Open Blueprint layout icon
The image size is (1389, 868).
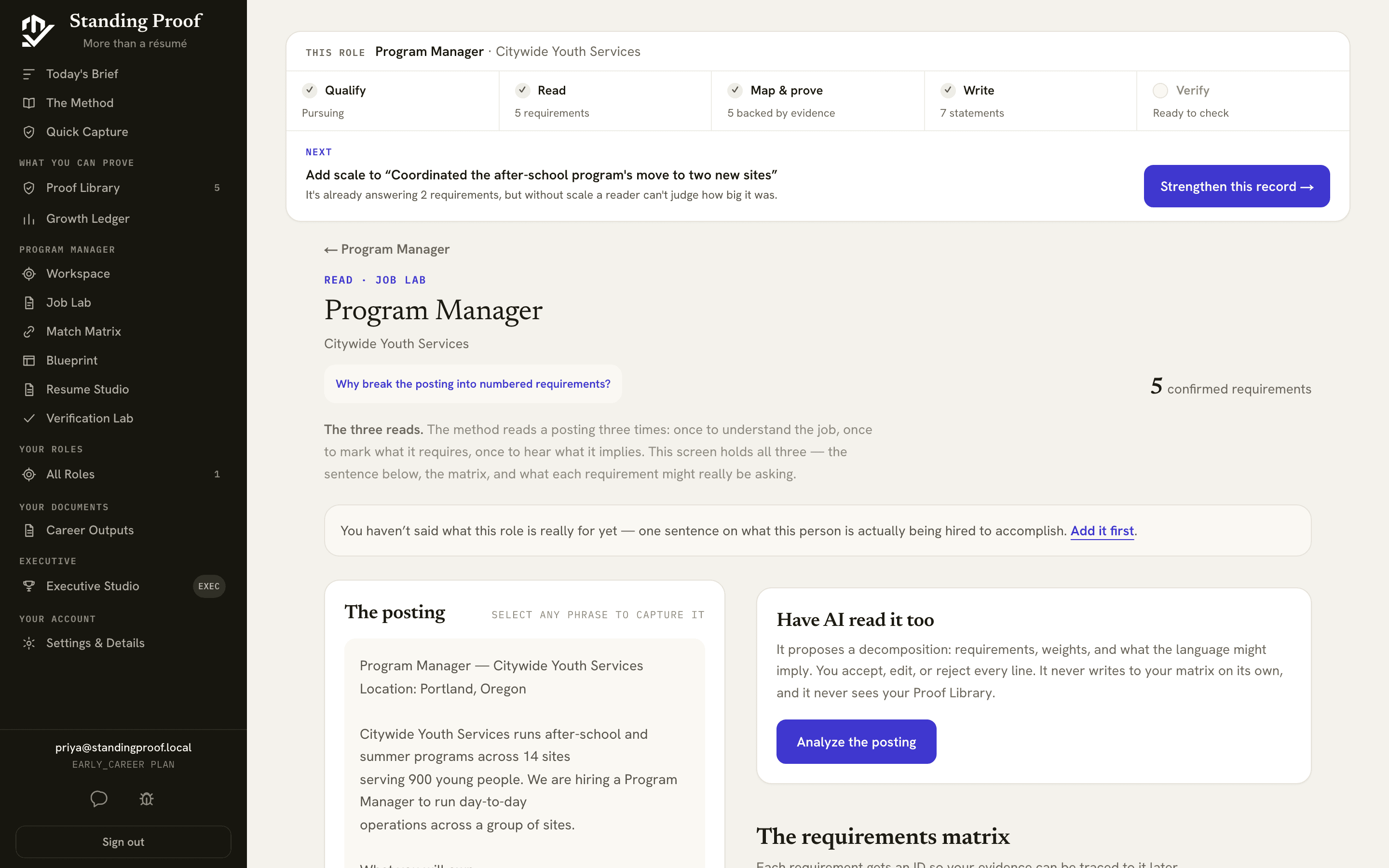click(x=29, y=361)
